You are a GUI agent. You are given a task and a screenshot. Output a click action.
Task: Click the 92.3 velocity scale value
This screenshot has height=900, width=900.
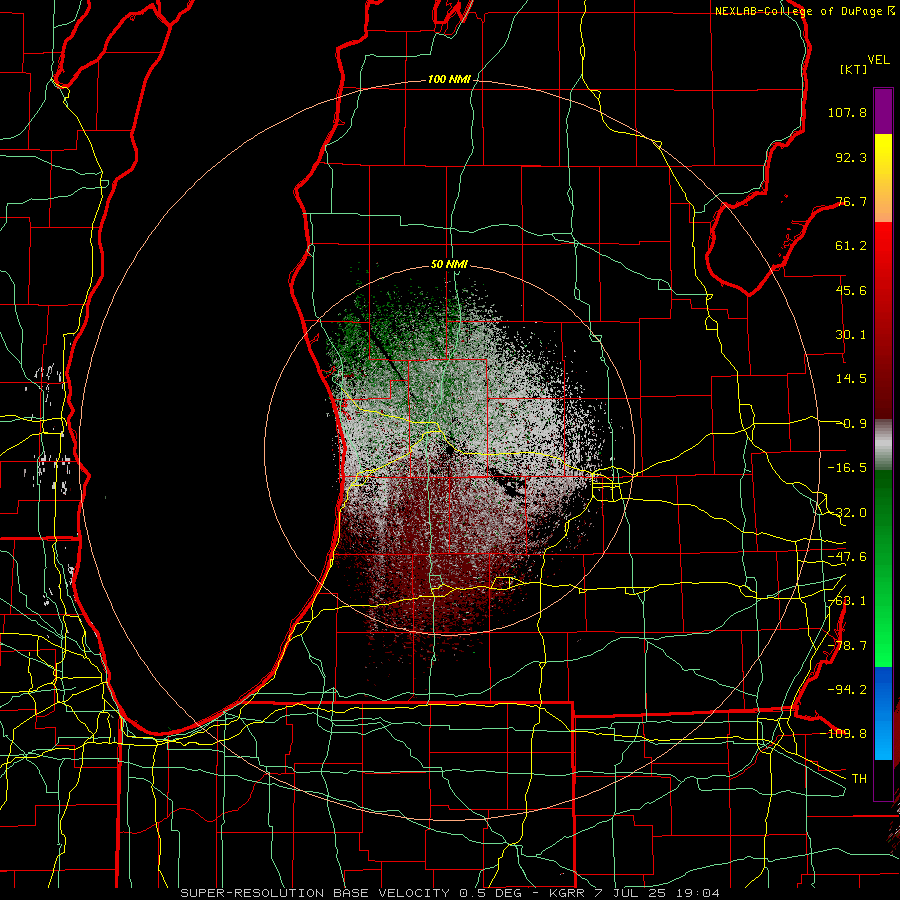(851, 157)
